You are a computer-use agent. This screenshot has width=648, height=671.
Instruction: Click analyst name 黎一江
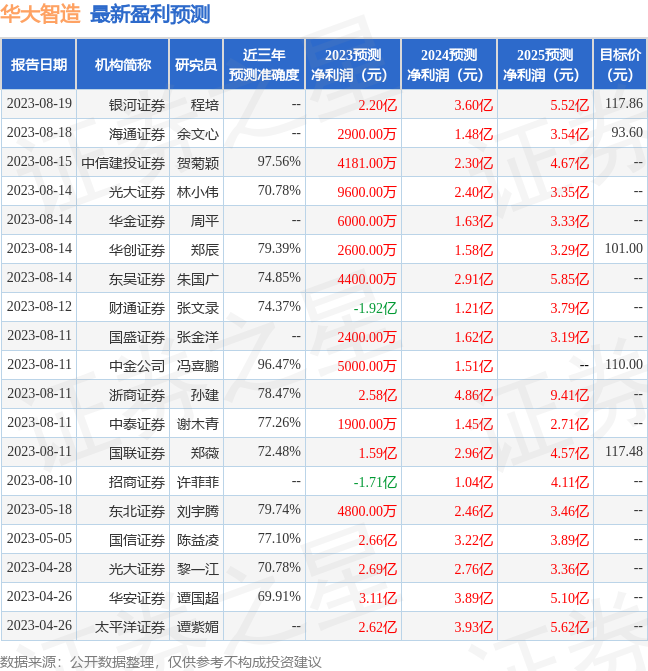pos(198,569)
